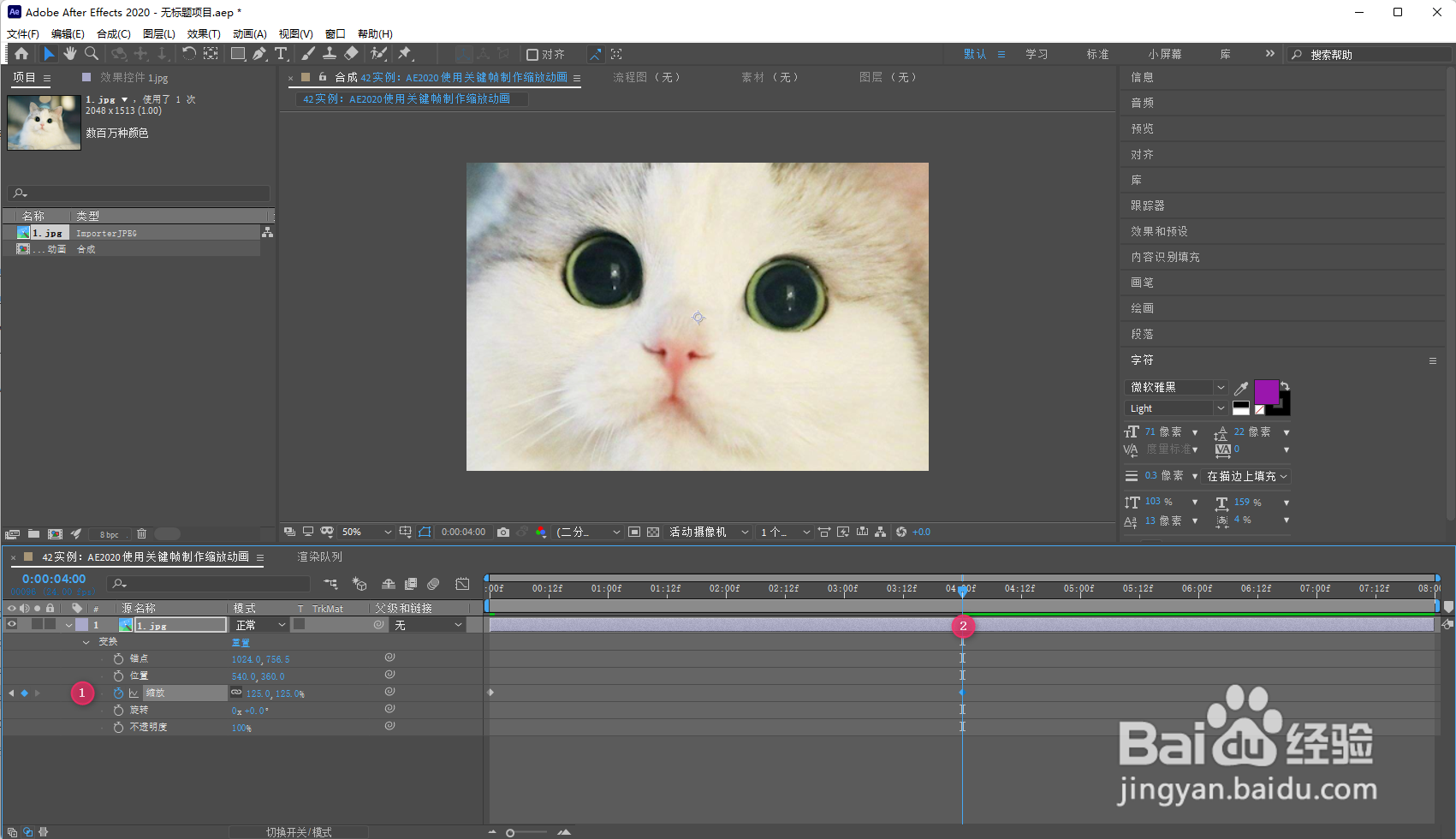Expand the 效果和预设 panel
Image resolution: width=1456 pixels, height=839 pixels.
1159,231
